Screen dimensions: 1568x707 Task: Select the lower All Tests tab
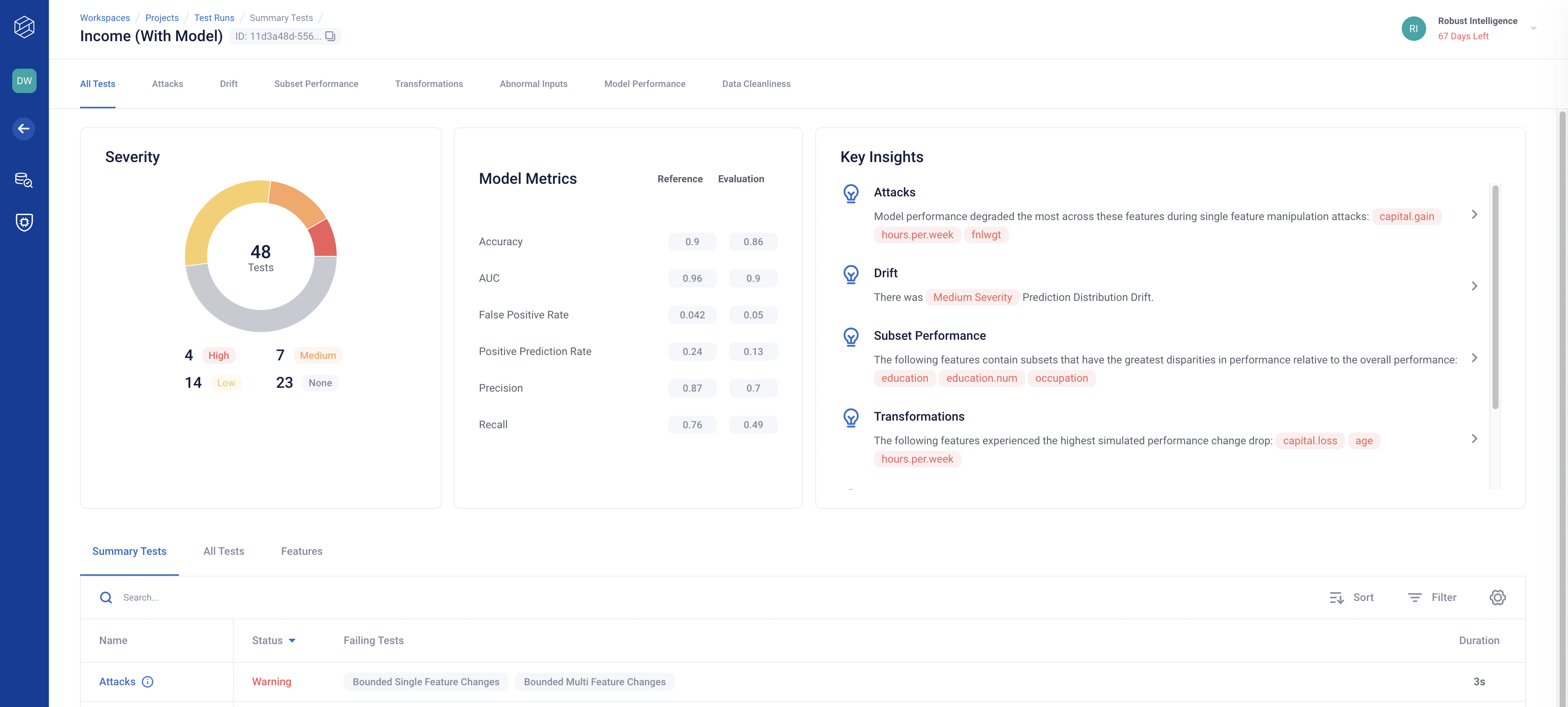coord(223,551)
